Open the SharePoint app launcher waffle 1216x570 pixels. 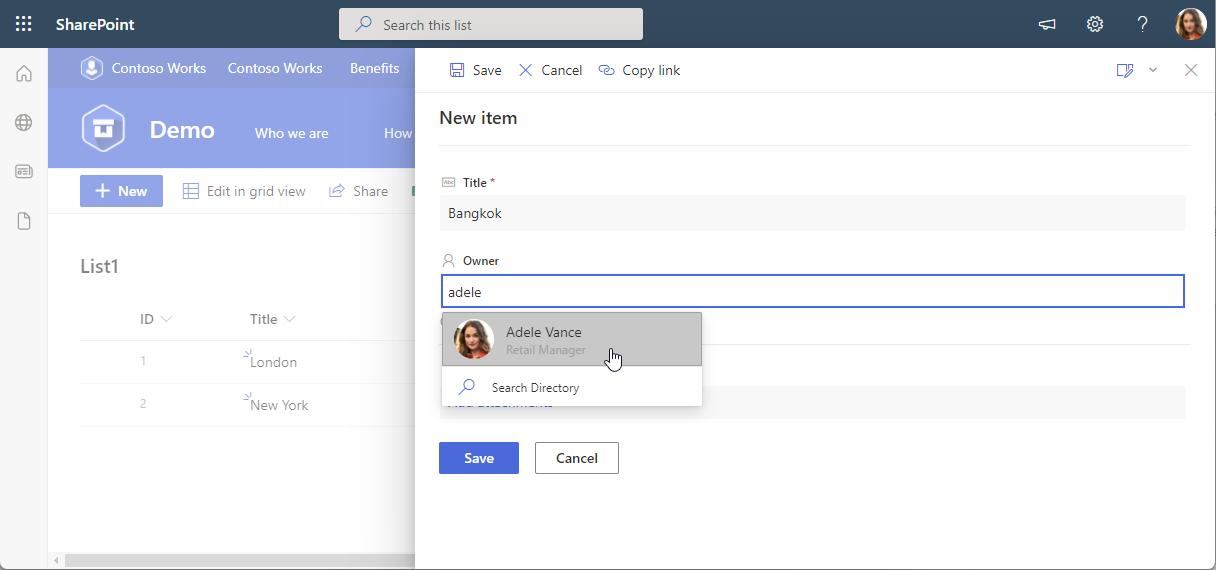coord(24,24)
